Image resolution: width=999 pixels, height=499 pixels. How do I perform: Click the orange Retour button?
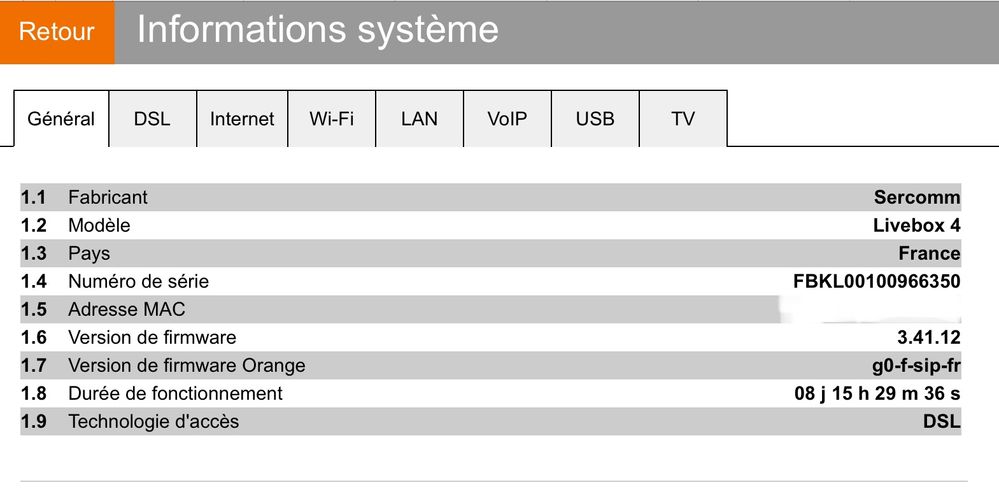57,31
